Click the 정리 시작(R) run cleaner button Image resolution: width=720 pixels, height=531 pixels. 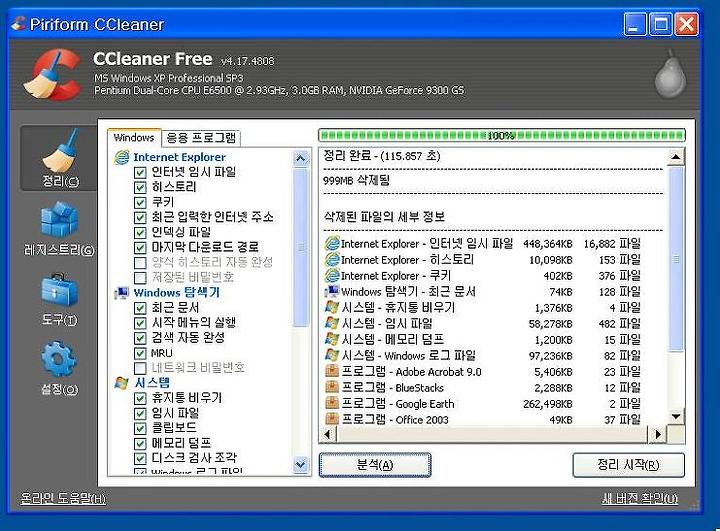point(628,465)
